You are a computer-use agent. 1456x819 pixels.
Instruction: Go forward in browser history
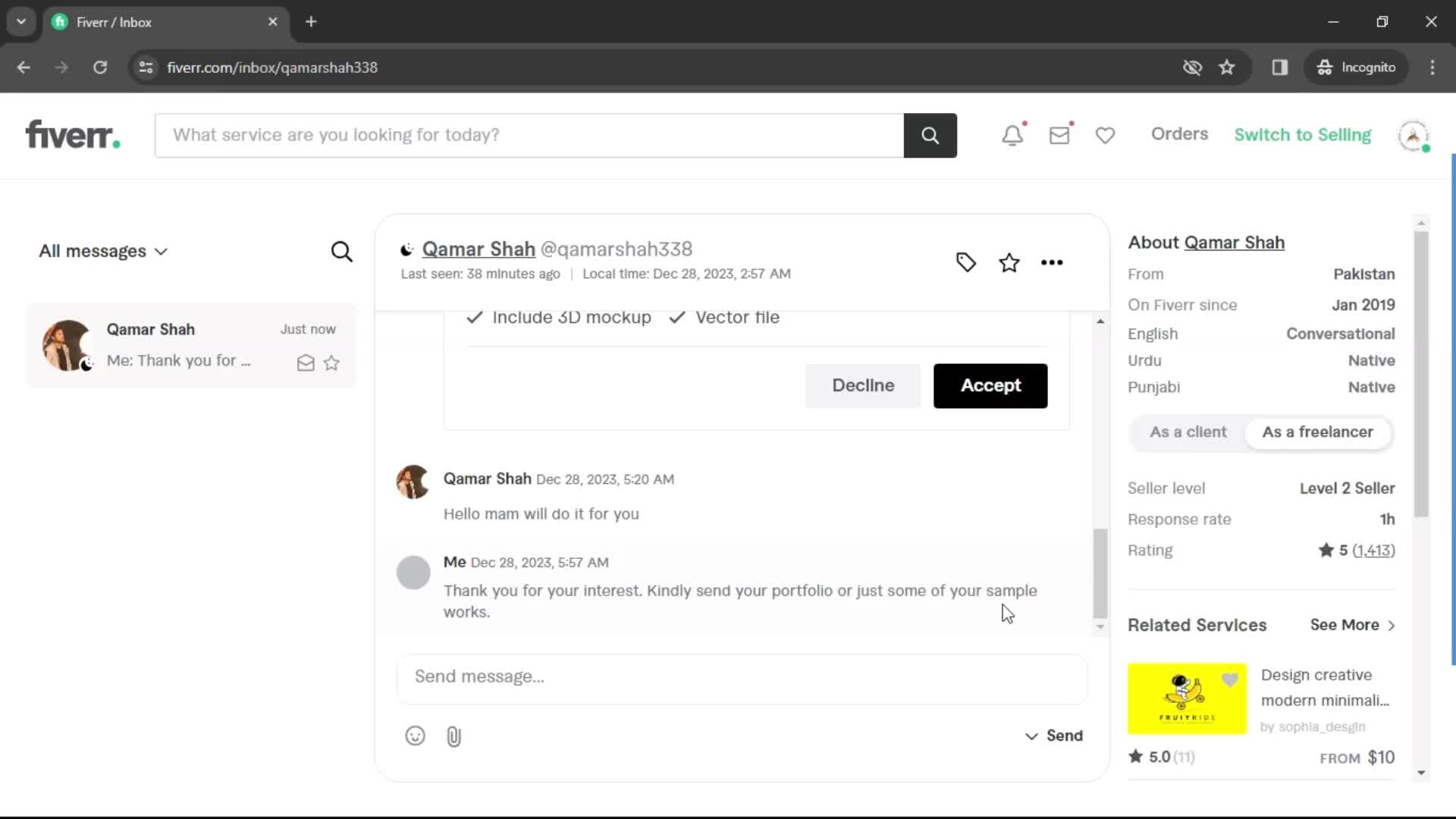(x=61, y=67)
